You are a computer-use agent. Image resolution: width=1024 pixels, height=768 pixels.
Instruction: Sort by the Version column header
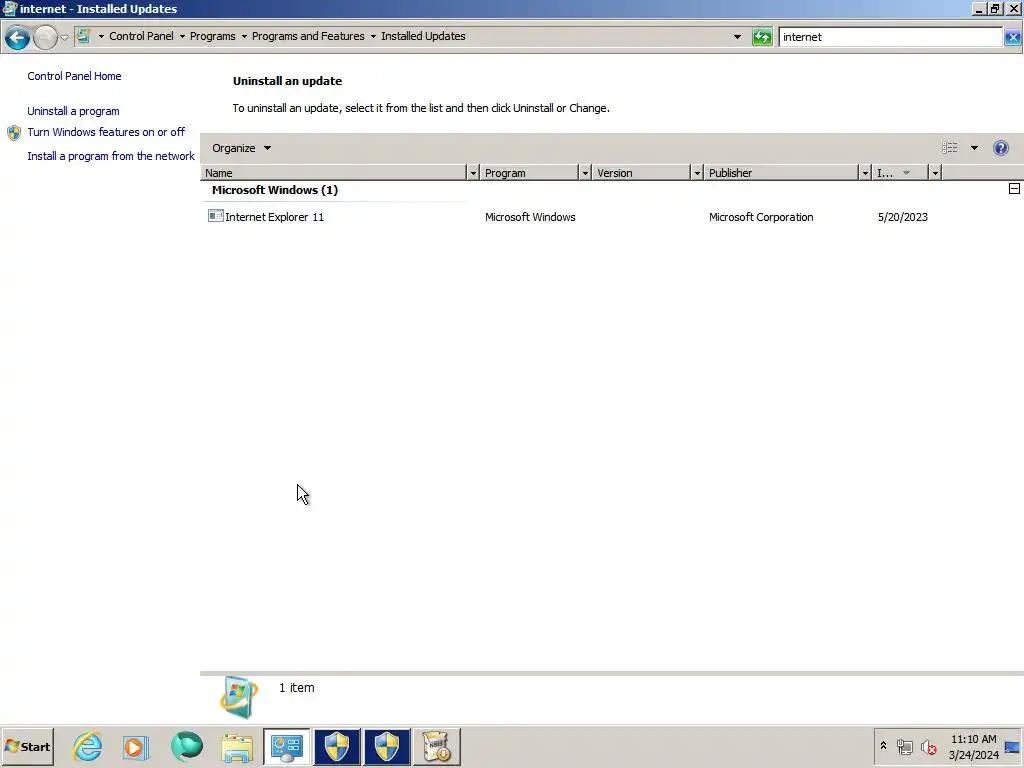click(x=642, y=173)
